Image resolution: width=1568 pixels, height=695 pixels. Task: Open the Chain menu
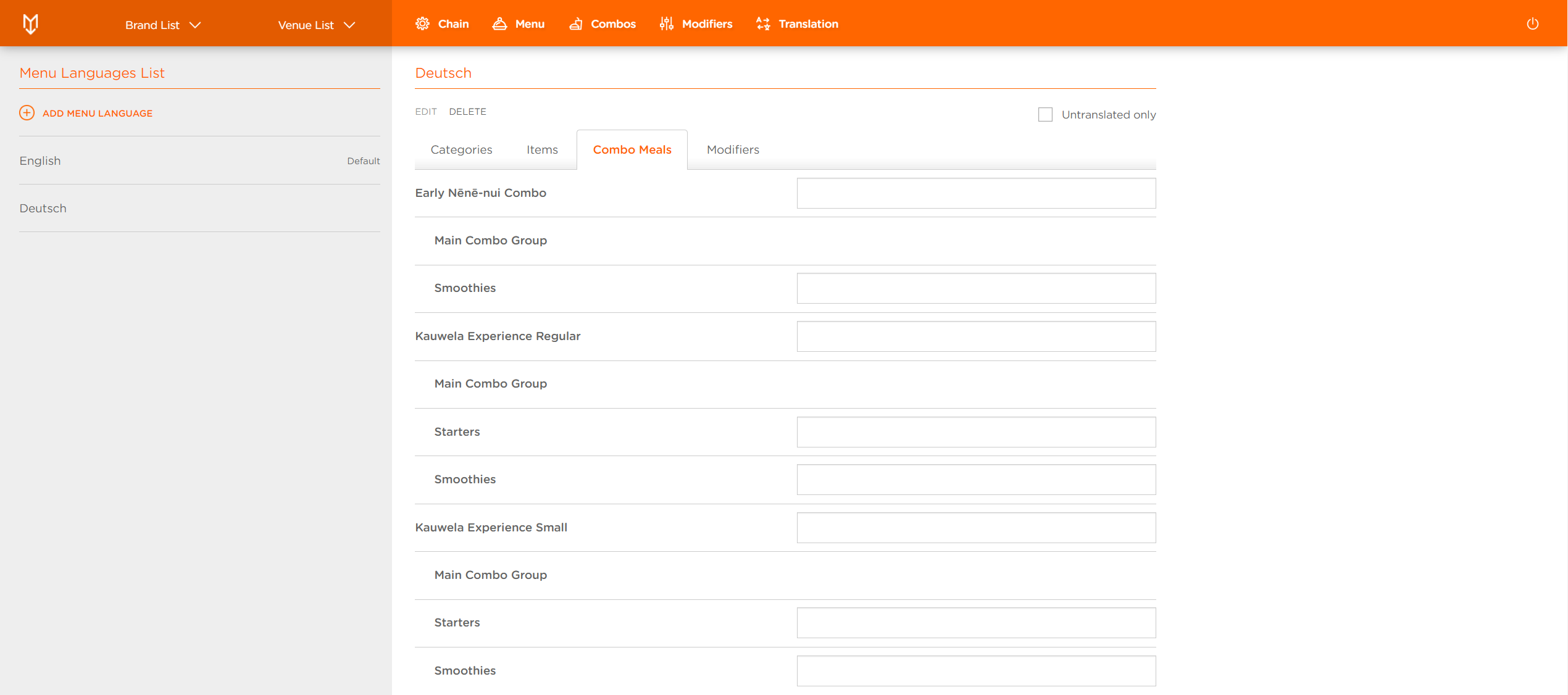[x=442, y=24]
